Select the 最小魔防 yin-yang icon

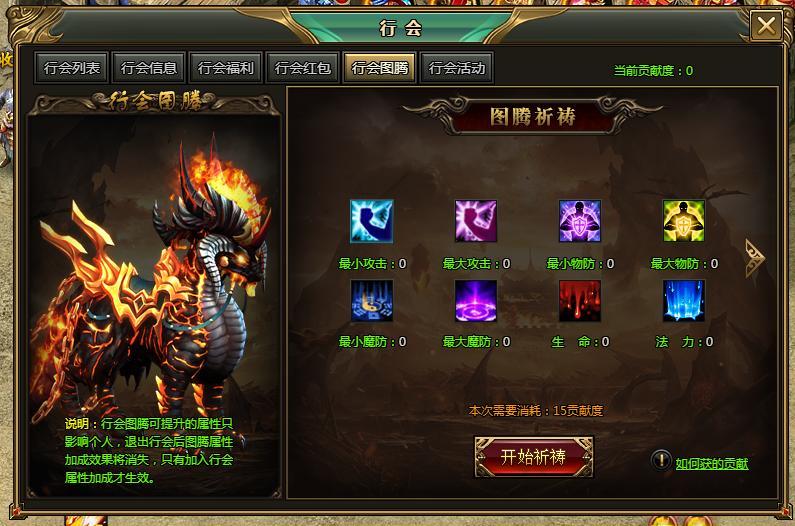(x=372, y=301)
